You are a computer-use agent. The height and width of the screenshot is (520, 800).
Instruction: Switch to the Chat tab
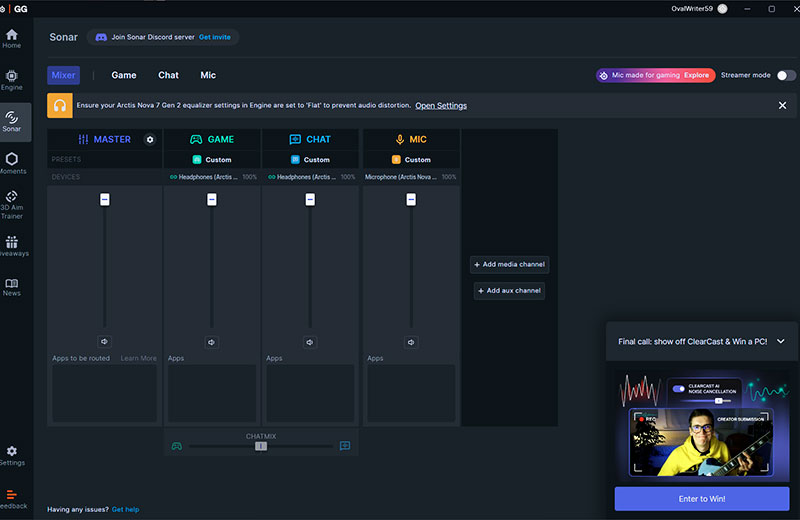click(168, 75)
